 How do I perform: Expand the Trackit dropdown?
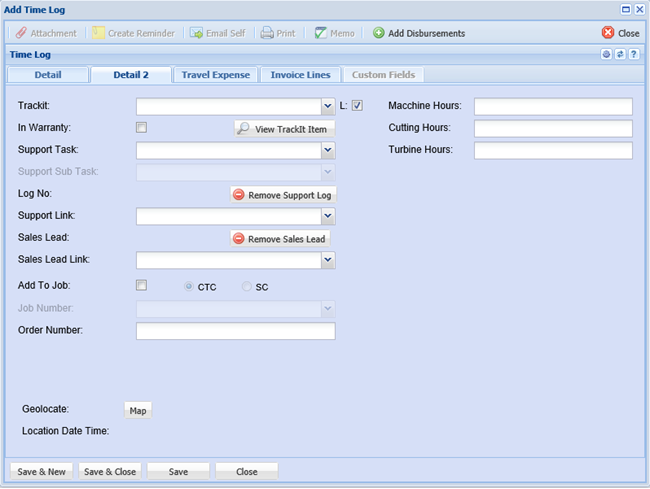pos(328,106)
